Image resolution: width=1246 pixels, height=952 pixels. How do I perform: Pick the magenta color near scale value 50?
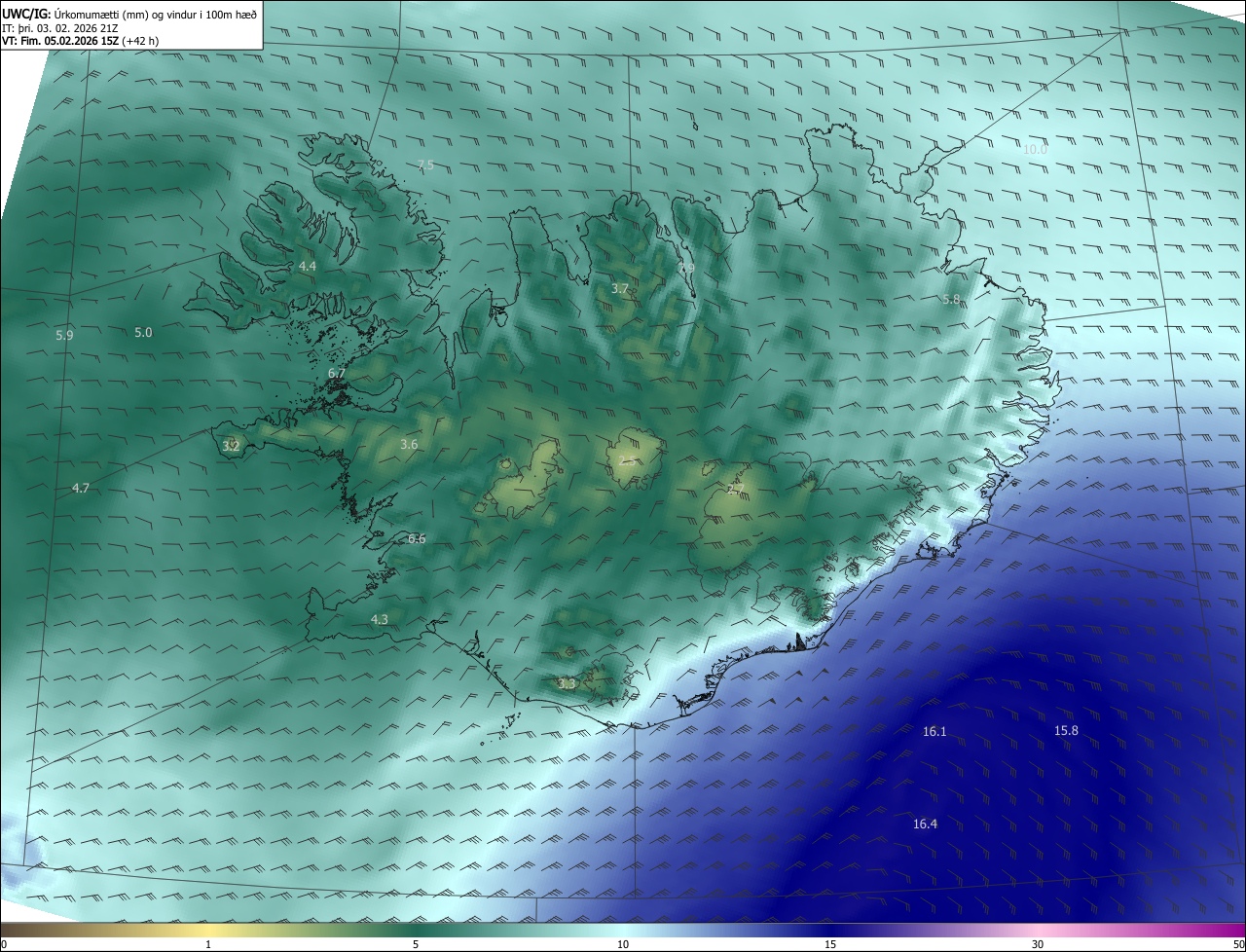pos(1238,930)
